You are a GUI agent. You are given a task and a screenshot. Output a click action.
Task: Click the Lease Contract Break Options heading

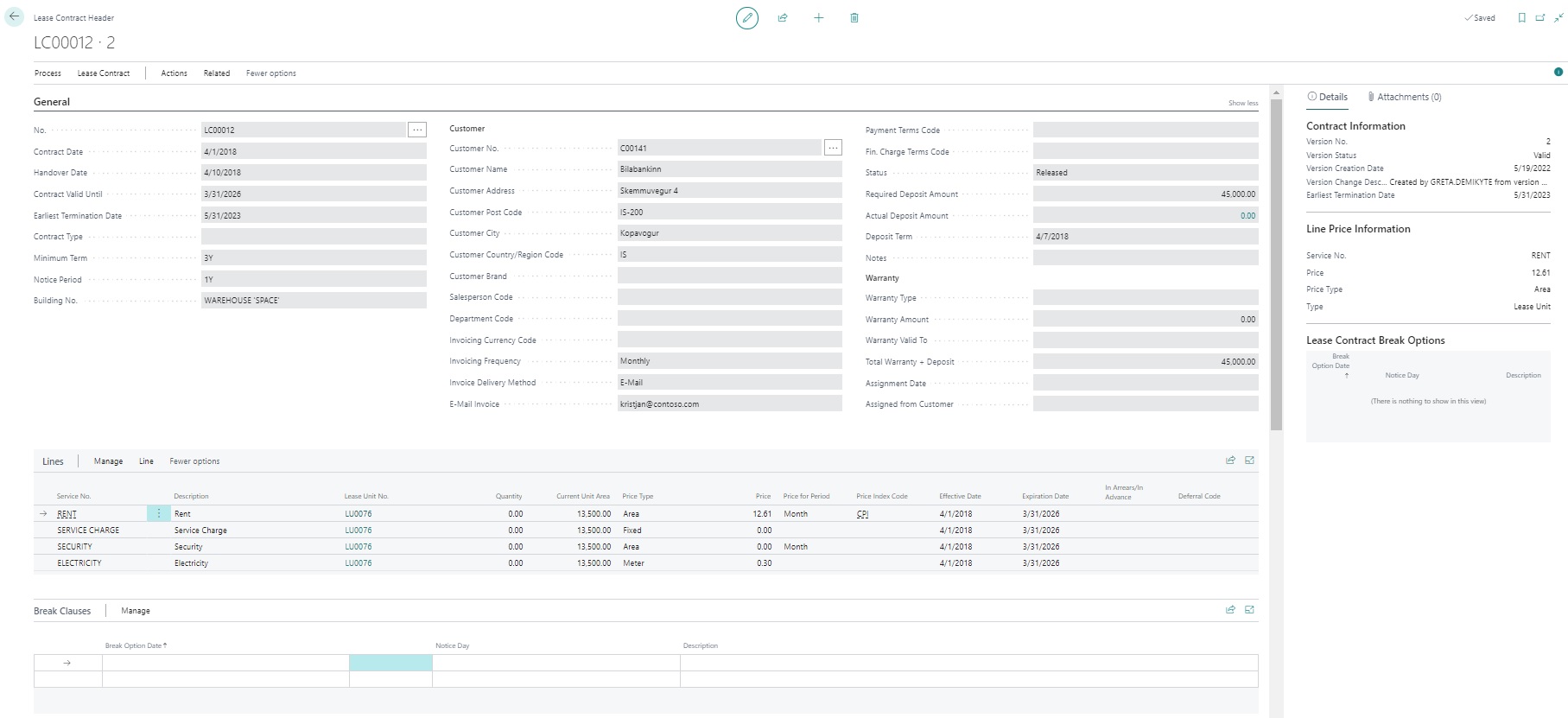click(x=1375, y=340)
